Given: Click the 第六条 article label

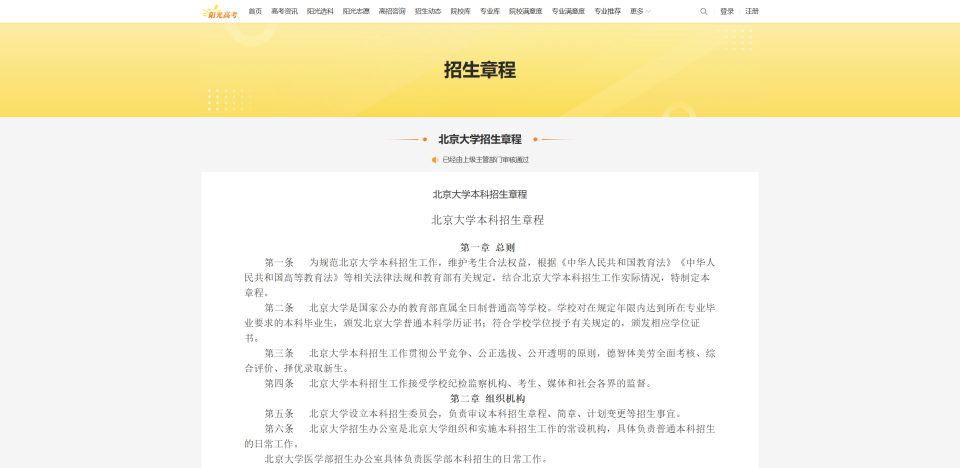Looking at the screenshot, I should coord(279,429).
